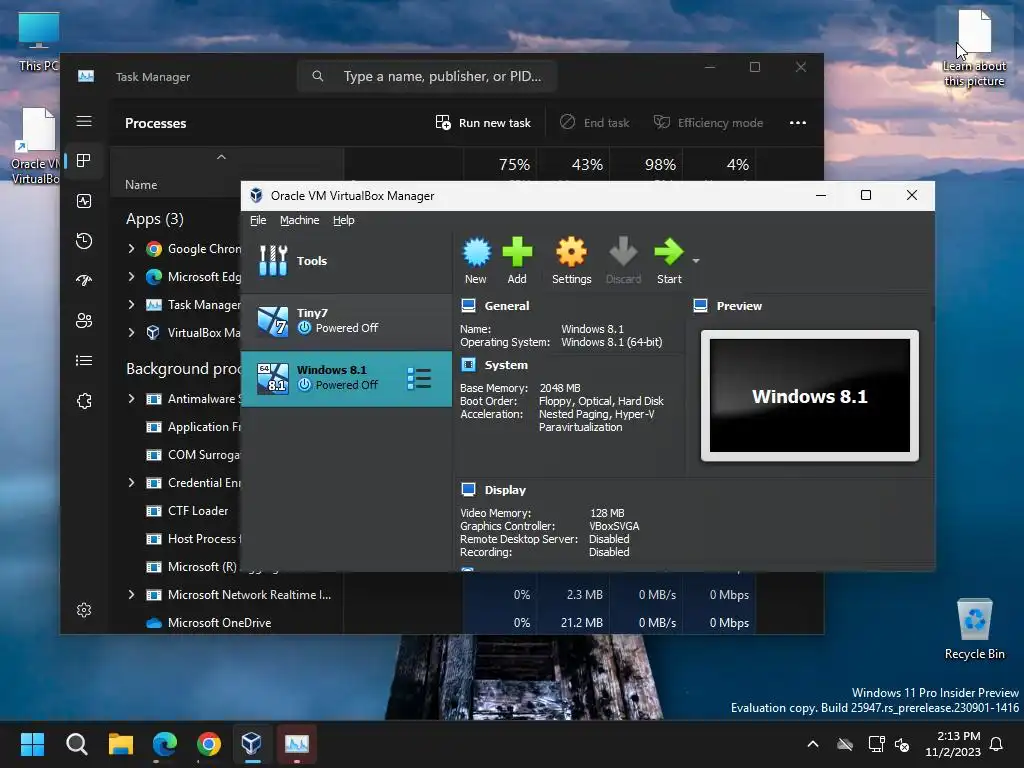Click Run new task in Task Manager
Viewport: 1024px width, 768px height.
point(483,123)
